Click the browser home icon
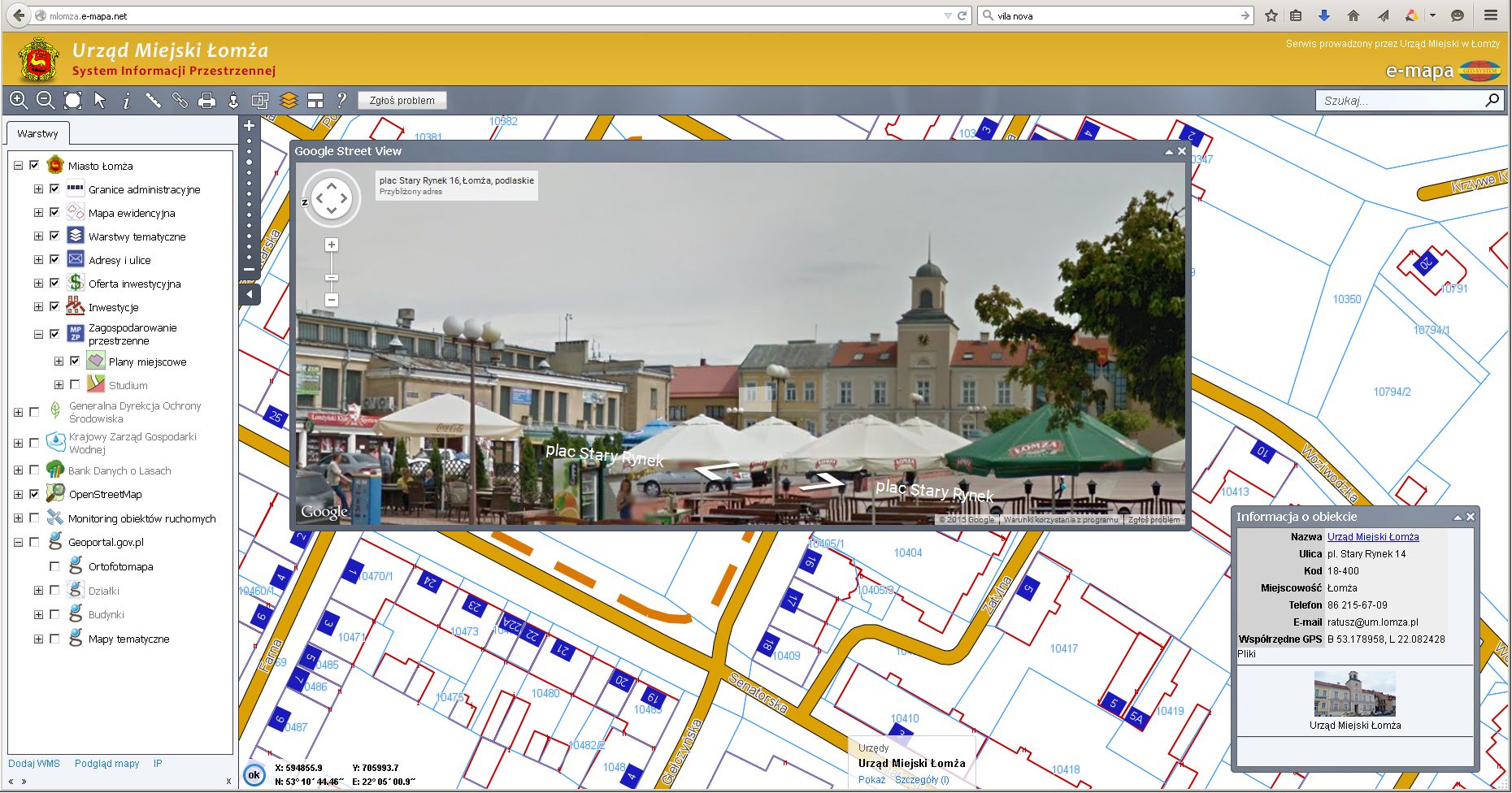The height and width of the screenshot is (793, 1512). tap(1353, 15)
